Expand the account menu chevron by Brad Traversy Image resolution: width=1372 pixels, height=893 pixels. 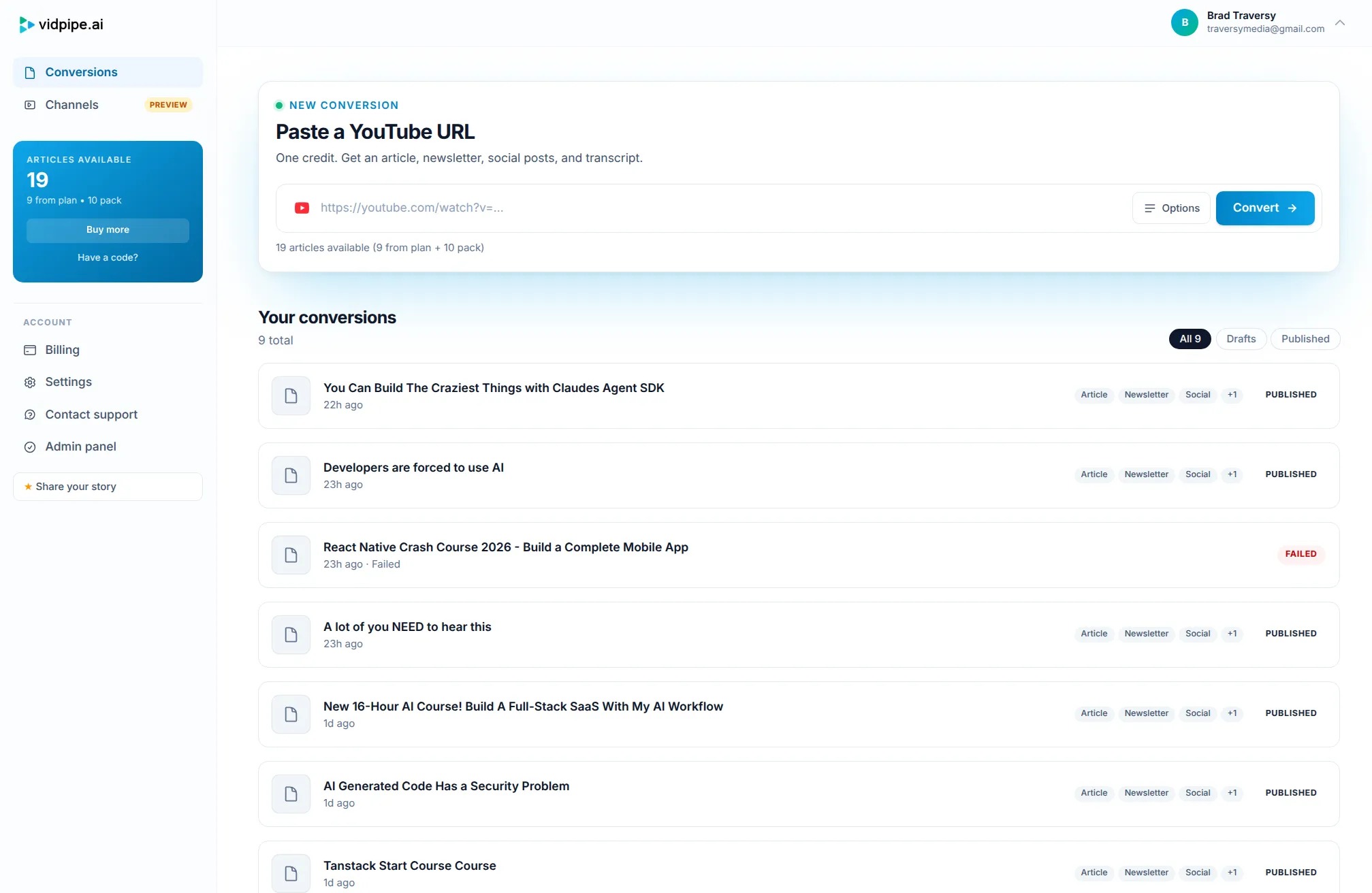pyautogui.click(x=1340, y=22)
